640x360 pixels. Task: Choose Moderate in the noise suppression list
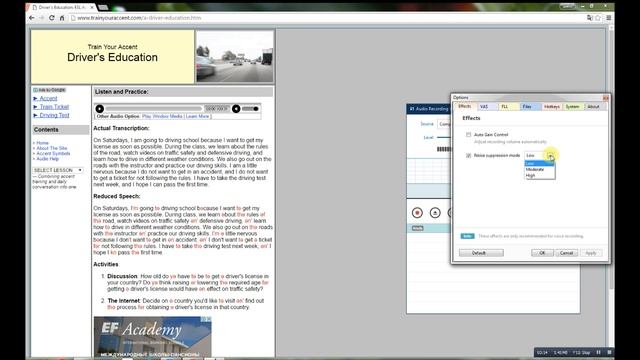[x=540, y=169]
